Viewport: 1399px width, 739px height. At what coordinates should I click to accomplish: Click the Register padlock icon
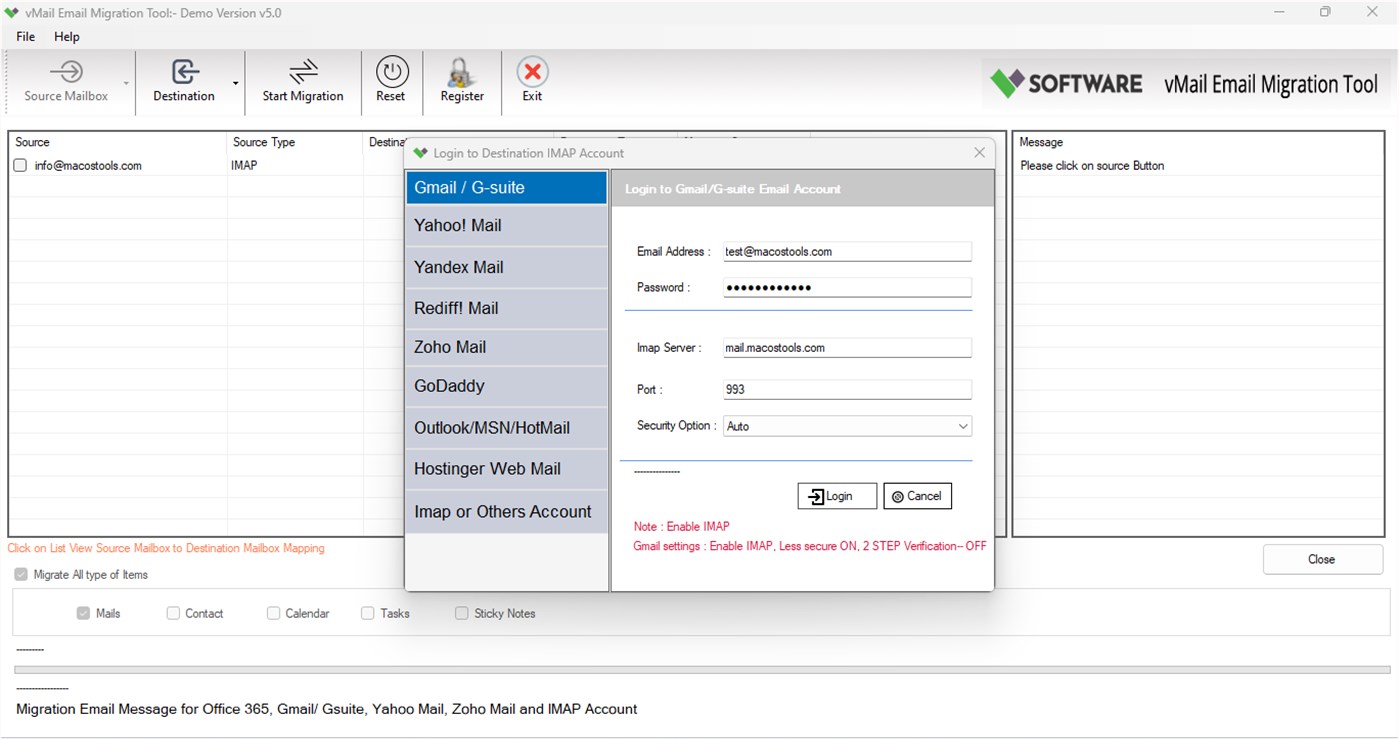point(461,72)
